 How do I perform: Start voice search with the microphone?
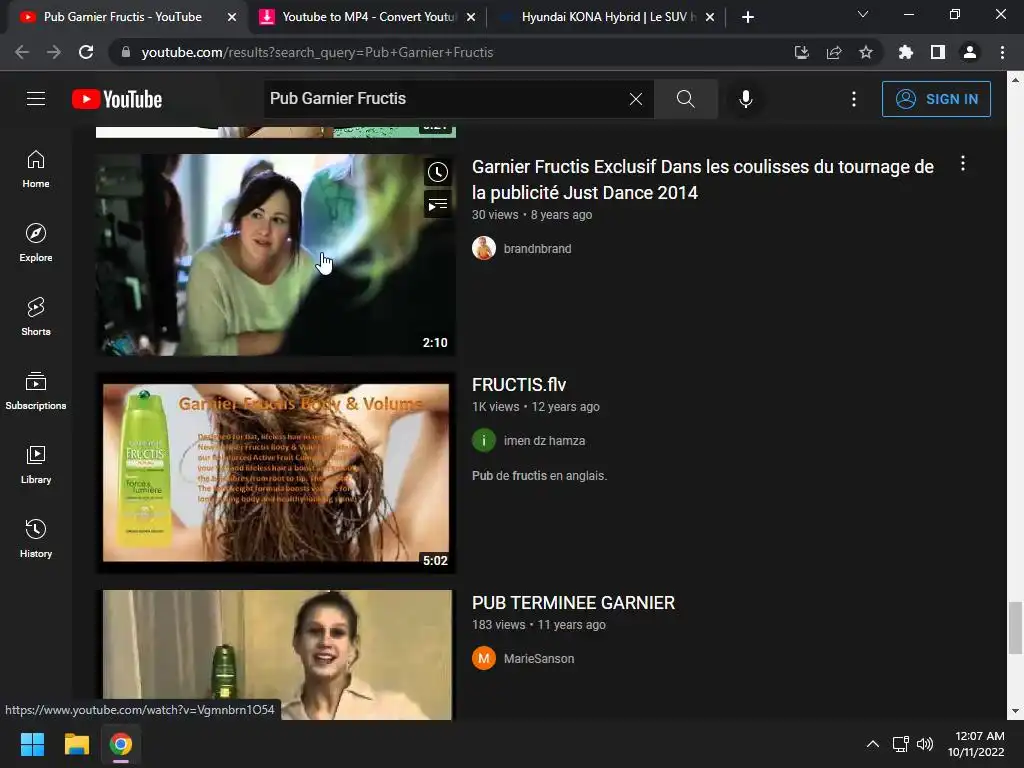[x=746, y=99]
